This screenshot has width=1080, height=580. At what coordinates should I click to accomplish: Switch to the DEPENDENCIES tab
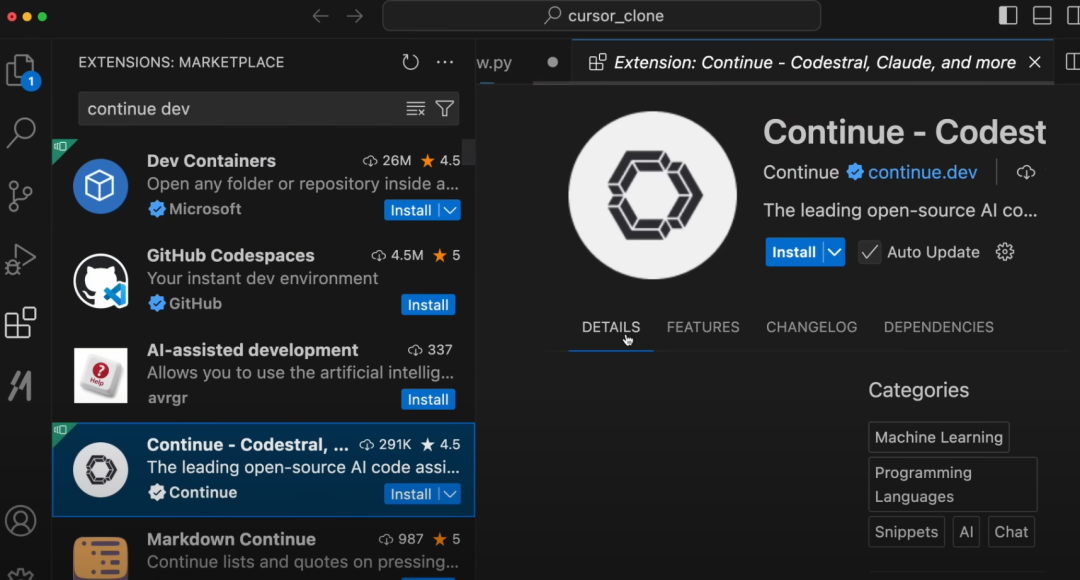tap(938, 327)
